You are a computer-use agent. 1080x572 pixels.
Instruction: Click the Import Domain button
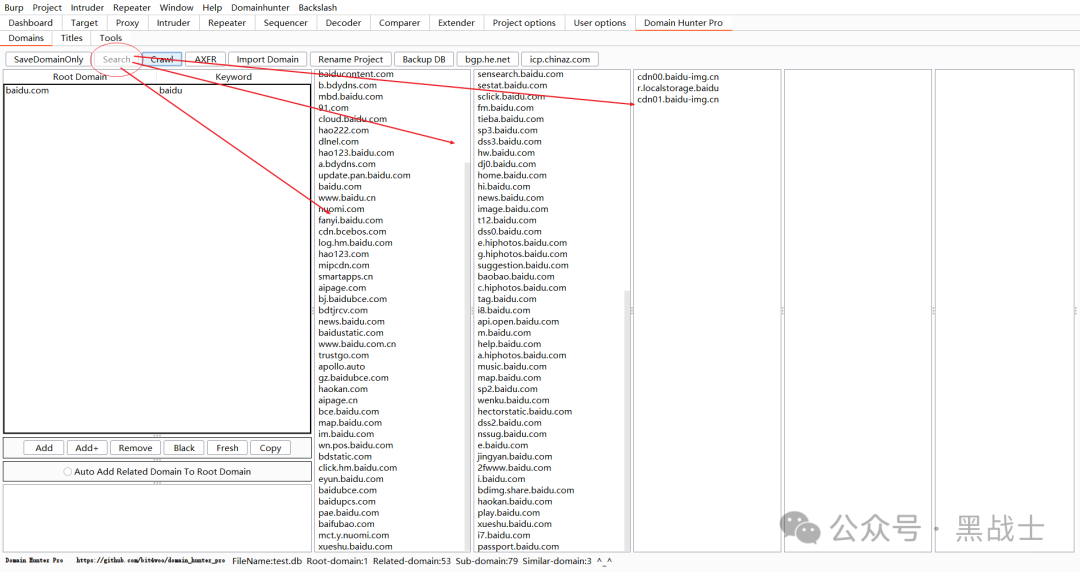pos(267,59)
